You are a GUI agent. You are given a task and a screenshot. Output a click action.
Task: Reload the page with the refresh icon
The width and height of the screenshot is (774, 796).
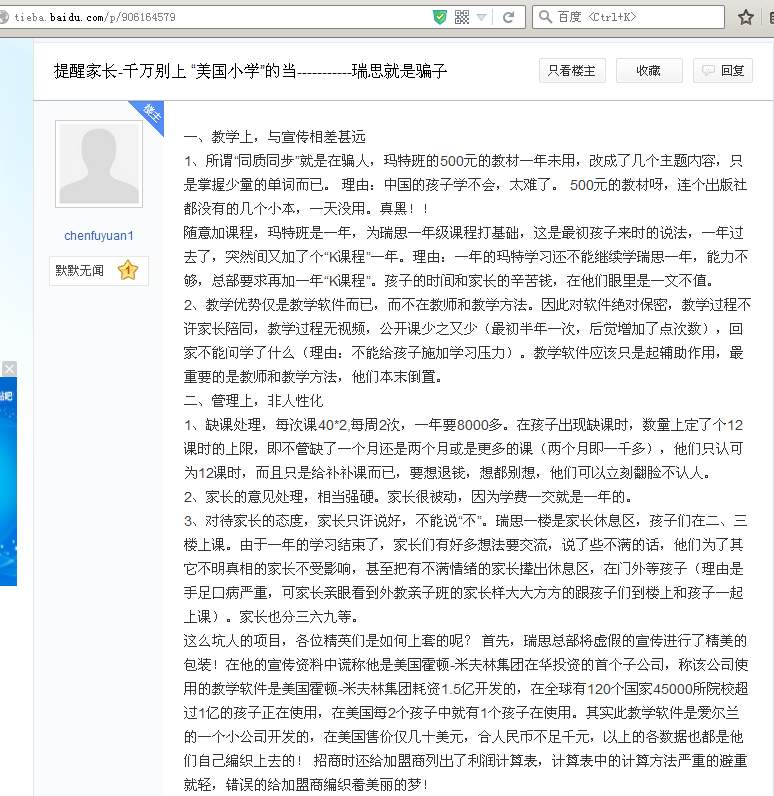point(508,17)
